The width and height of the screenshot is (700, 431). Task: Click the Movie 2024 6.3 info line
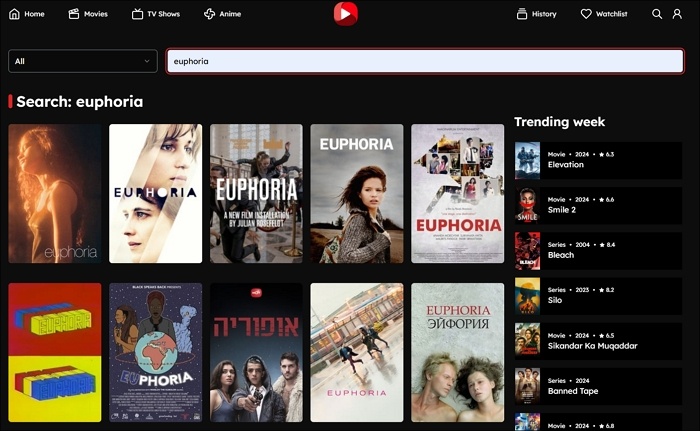coord(581,155)
